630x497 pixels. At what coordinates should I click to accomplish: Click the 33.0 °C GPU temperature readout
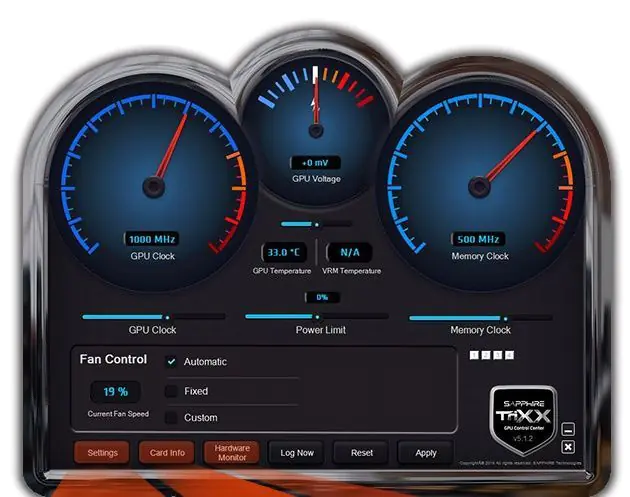(x=284, y=252)
